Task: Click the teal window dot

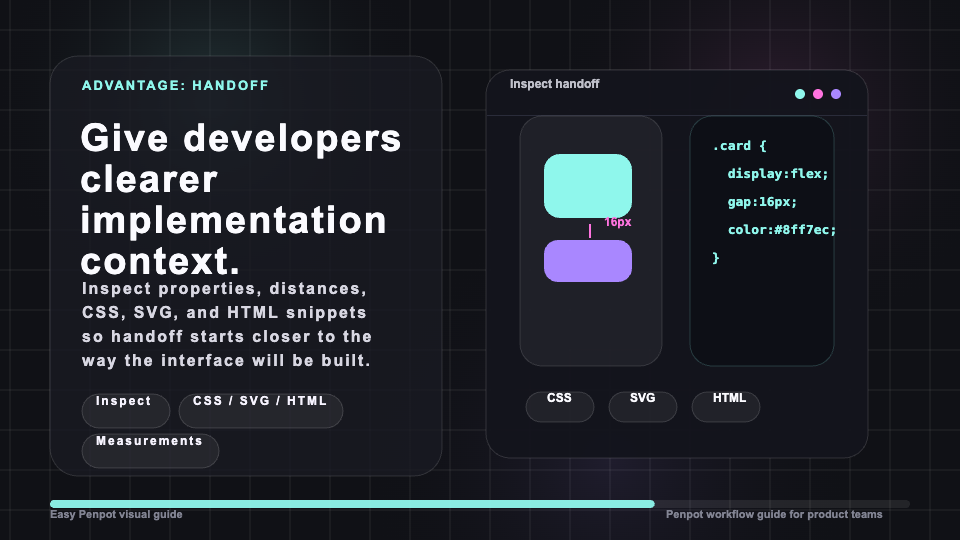Action: pos(800,94)
